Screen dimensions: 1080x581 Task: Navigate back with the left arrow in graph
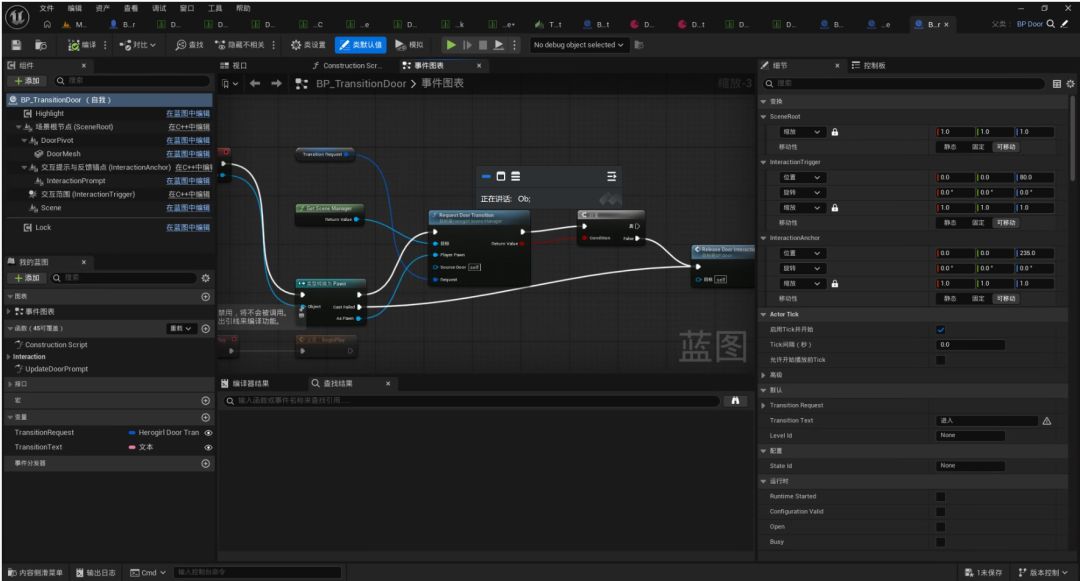point(255,83)
